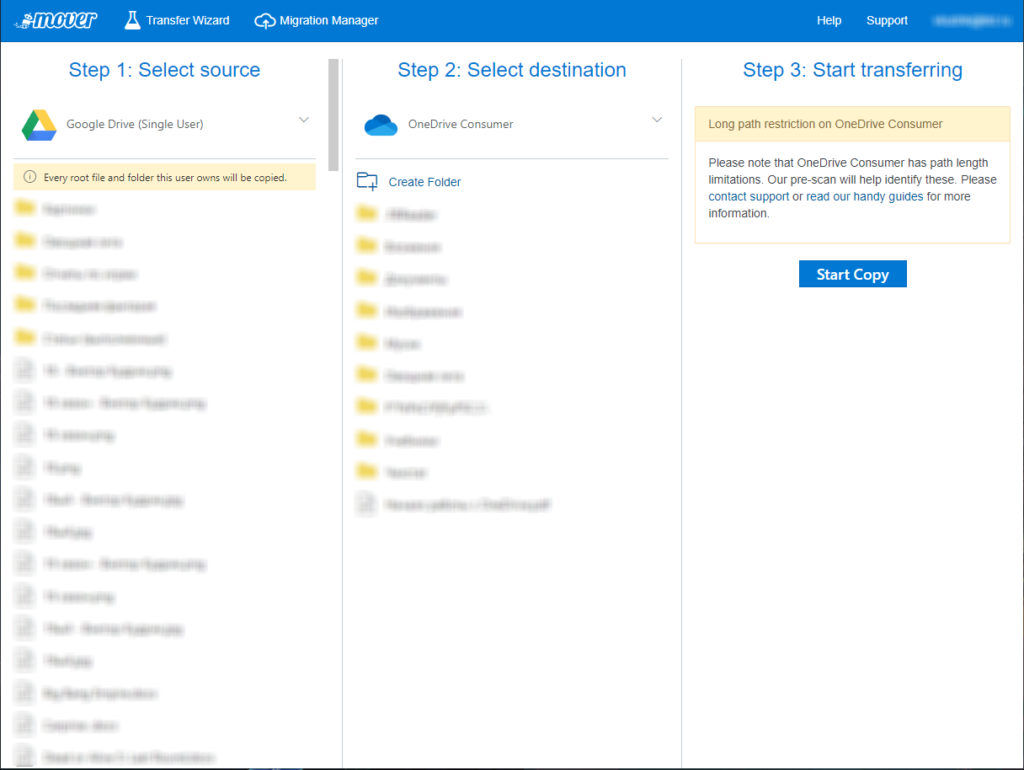Click the source panel vertical scrollbar
The height and width of the screenshot is (770, 1024).
click(x=334, y=115)
